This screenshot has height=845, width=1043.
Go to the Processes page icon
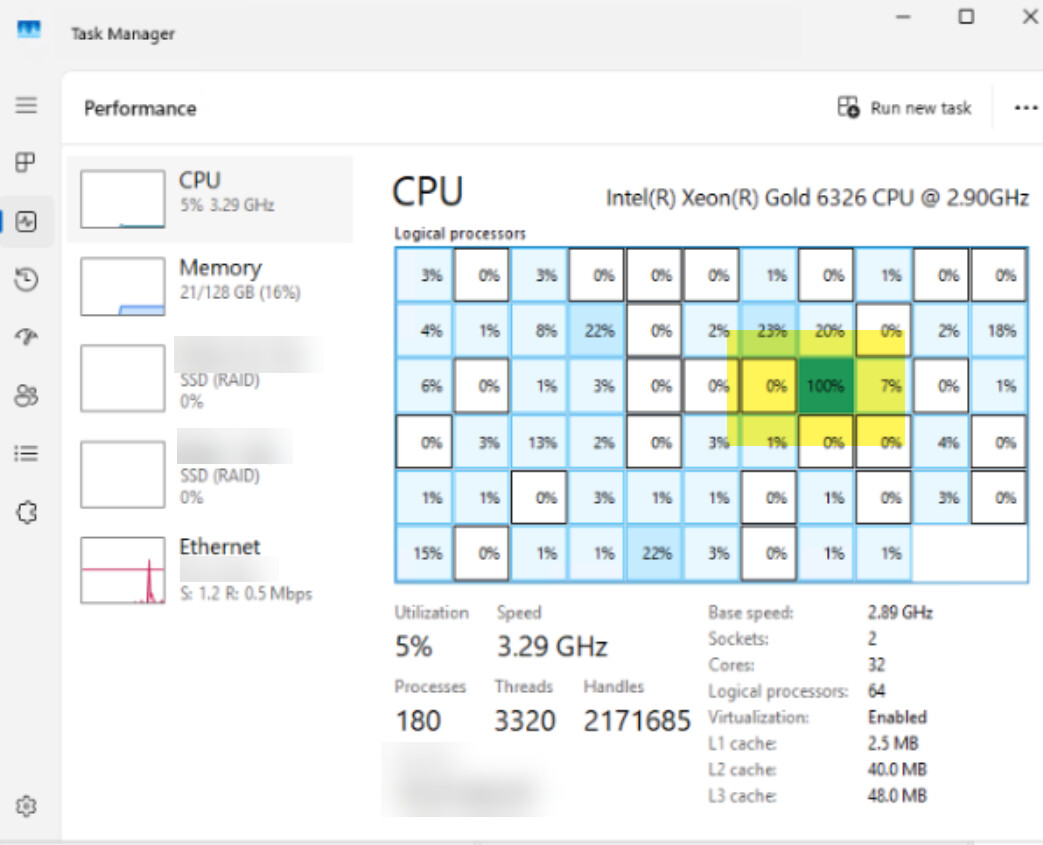[26, 163]
